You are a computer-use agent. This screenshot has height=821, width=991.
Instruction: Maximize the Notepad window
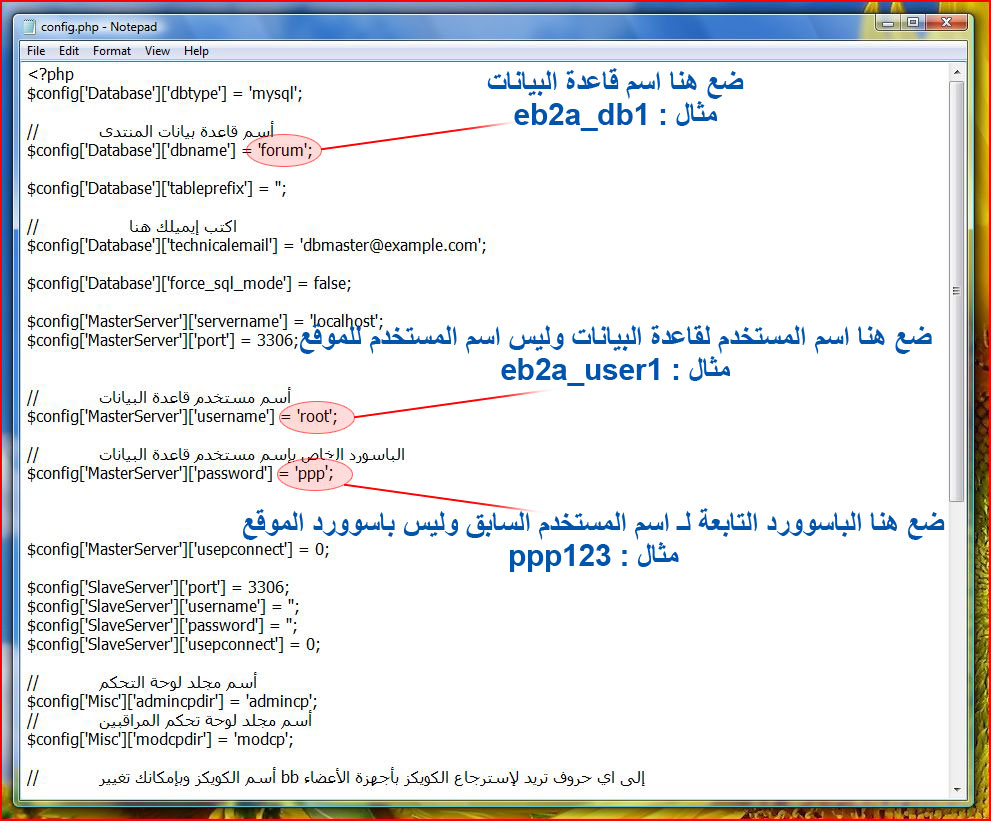tap(912, 22)
